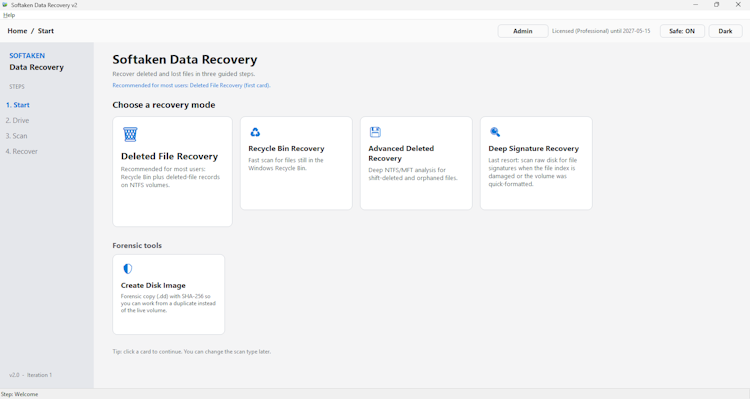Click the 'Choose a recovery mode' heading
This screenshot has height=399, width=750.
[x=164, y=105]
